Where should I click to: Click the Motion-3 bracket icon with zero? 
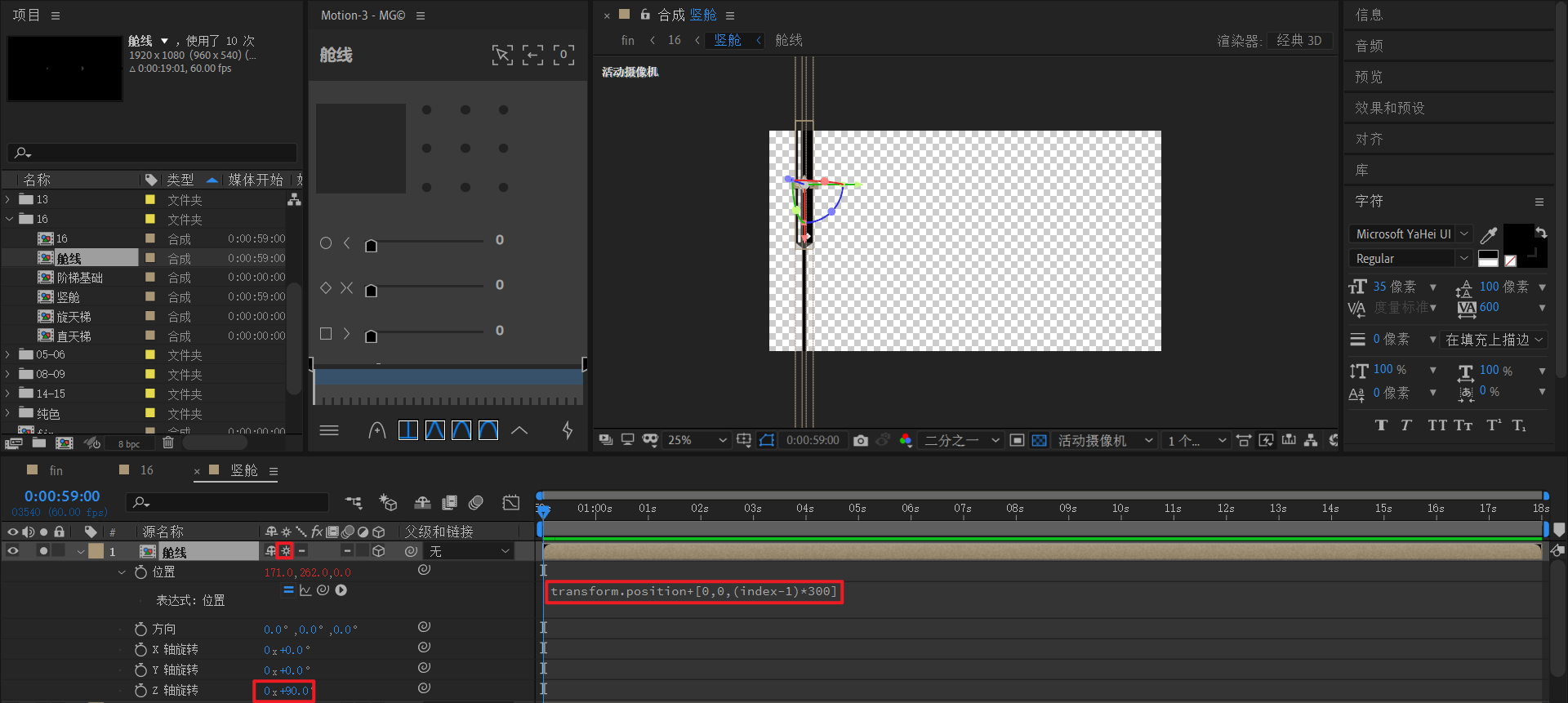[563, 55]
